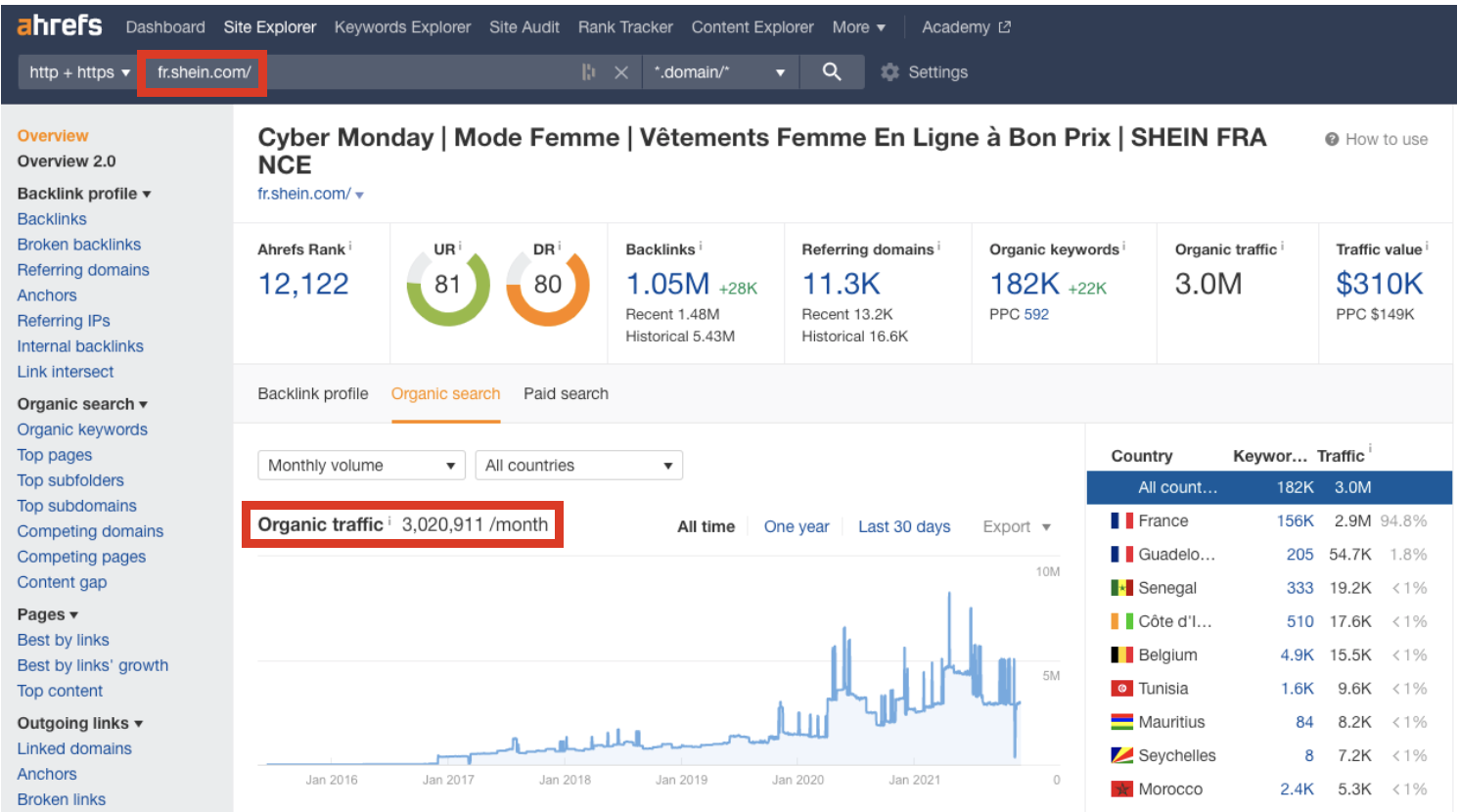Select the All countries row in table
The height and width of the screenshot is (812, 1458).
click(1269, 487)
